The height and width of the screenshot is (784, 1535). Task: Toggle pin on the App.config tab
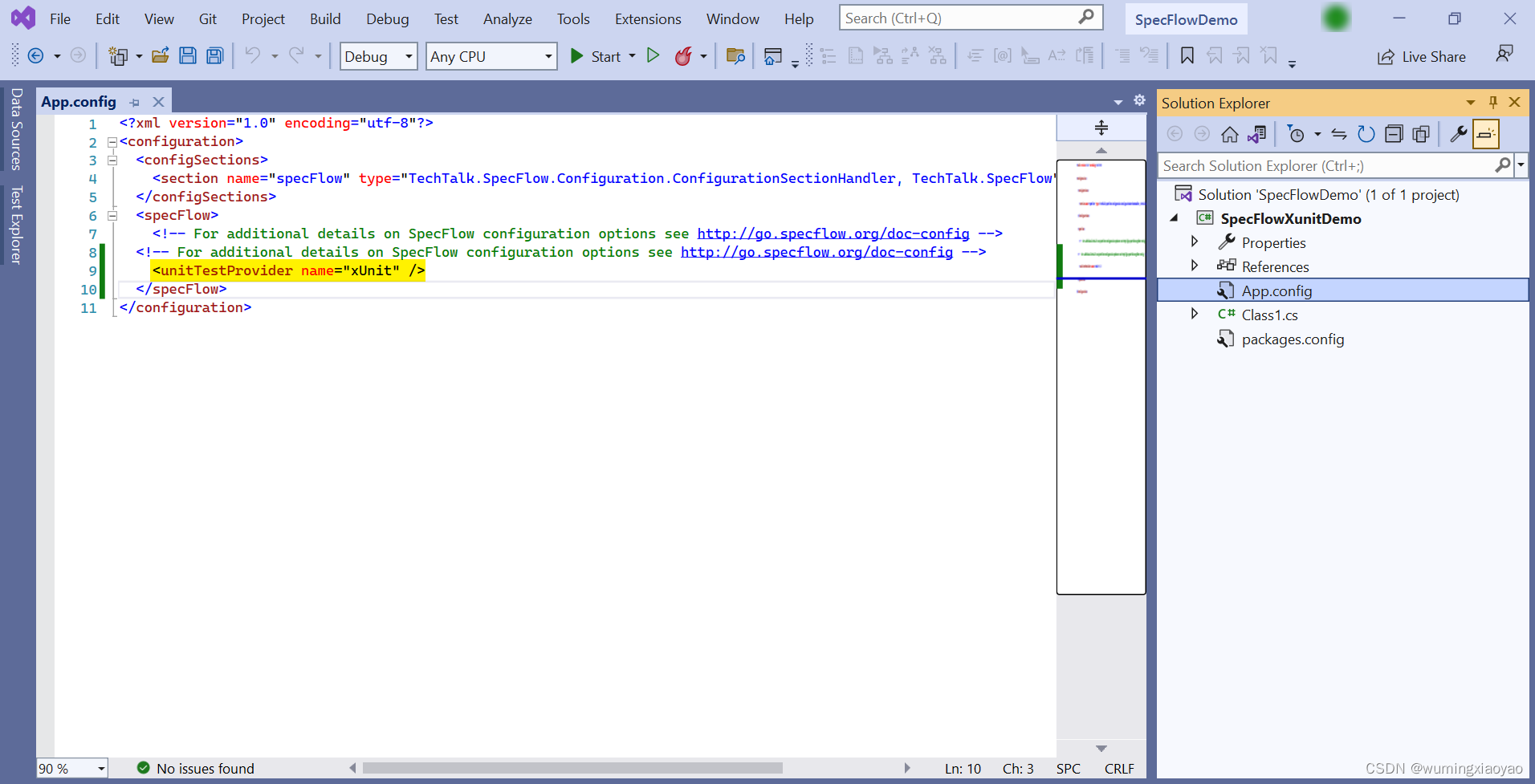tap(135, 103)
